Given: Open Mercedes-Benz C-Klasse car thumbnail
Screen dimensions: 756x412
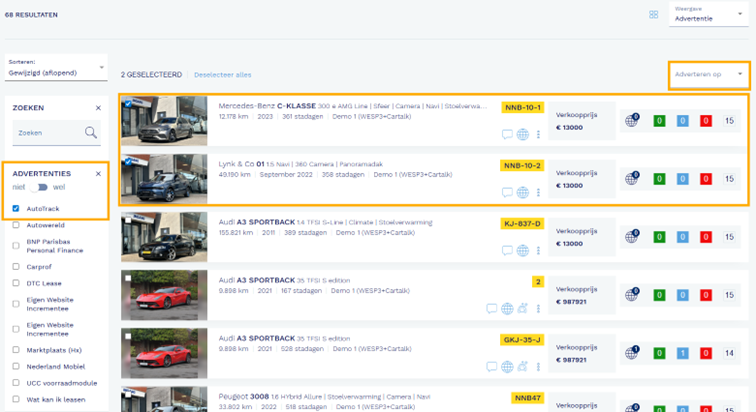Looking at the screenshot, I should pyautogui.click(x=164, y=121).
